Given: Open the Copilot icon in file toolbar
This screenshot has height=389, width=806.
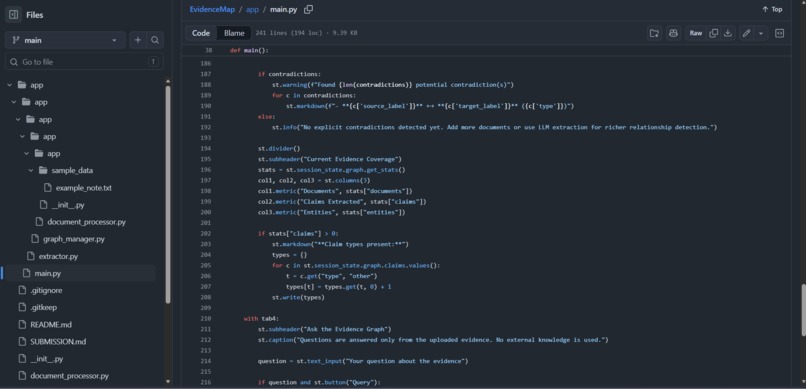Looking at the screenshot, I should [x=673, y=33].
